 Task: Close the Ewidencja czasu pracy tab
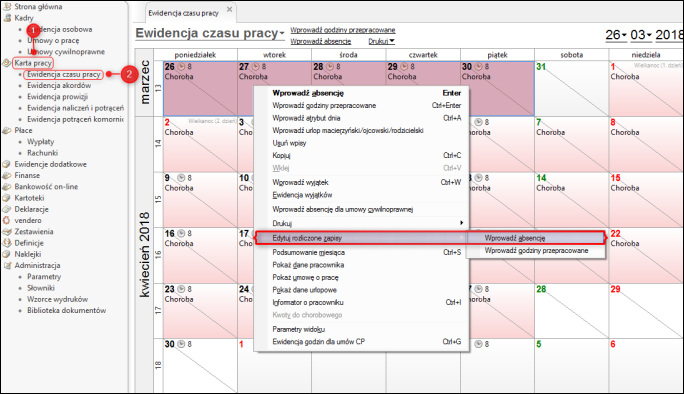click(229, 9)
